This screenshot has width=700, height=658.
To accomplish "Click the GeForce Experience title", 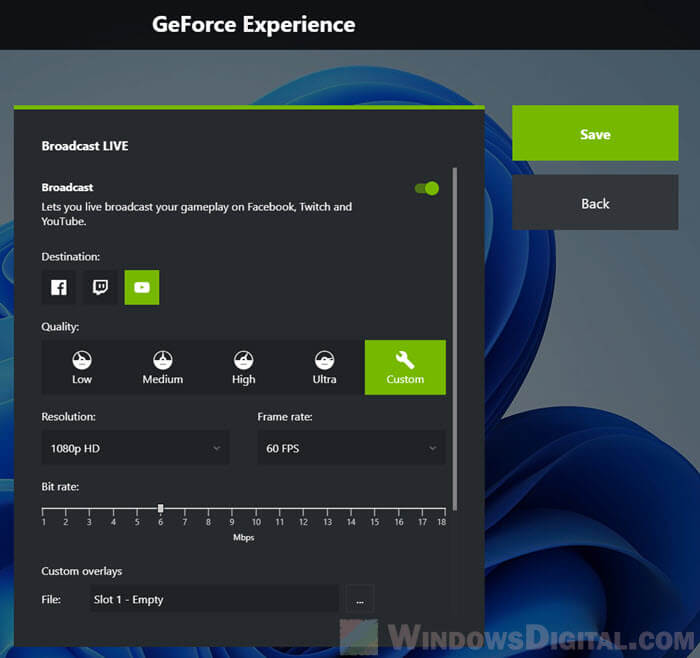I will coord(254,25).
